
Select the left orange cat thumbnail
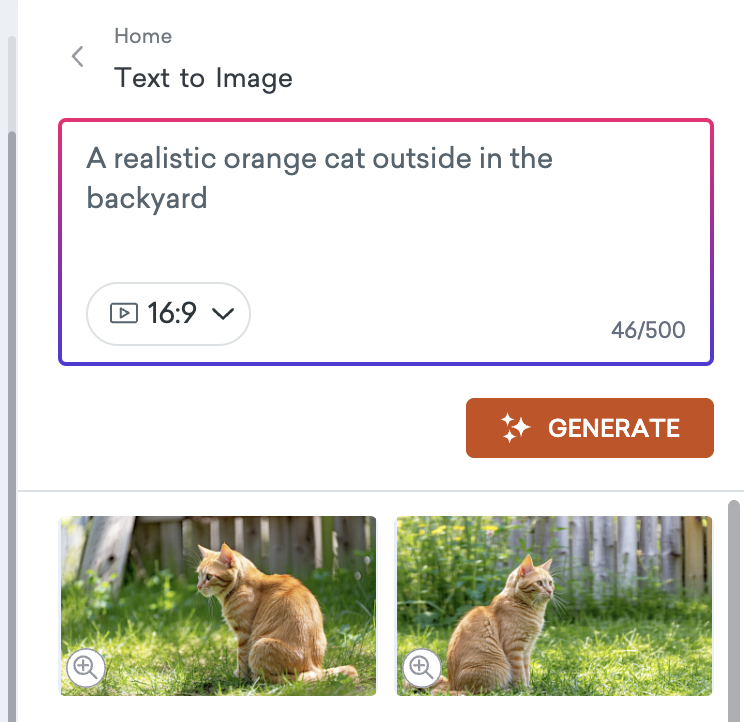pyautogui.click(x=218, y=605)
